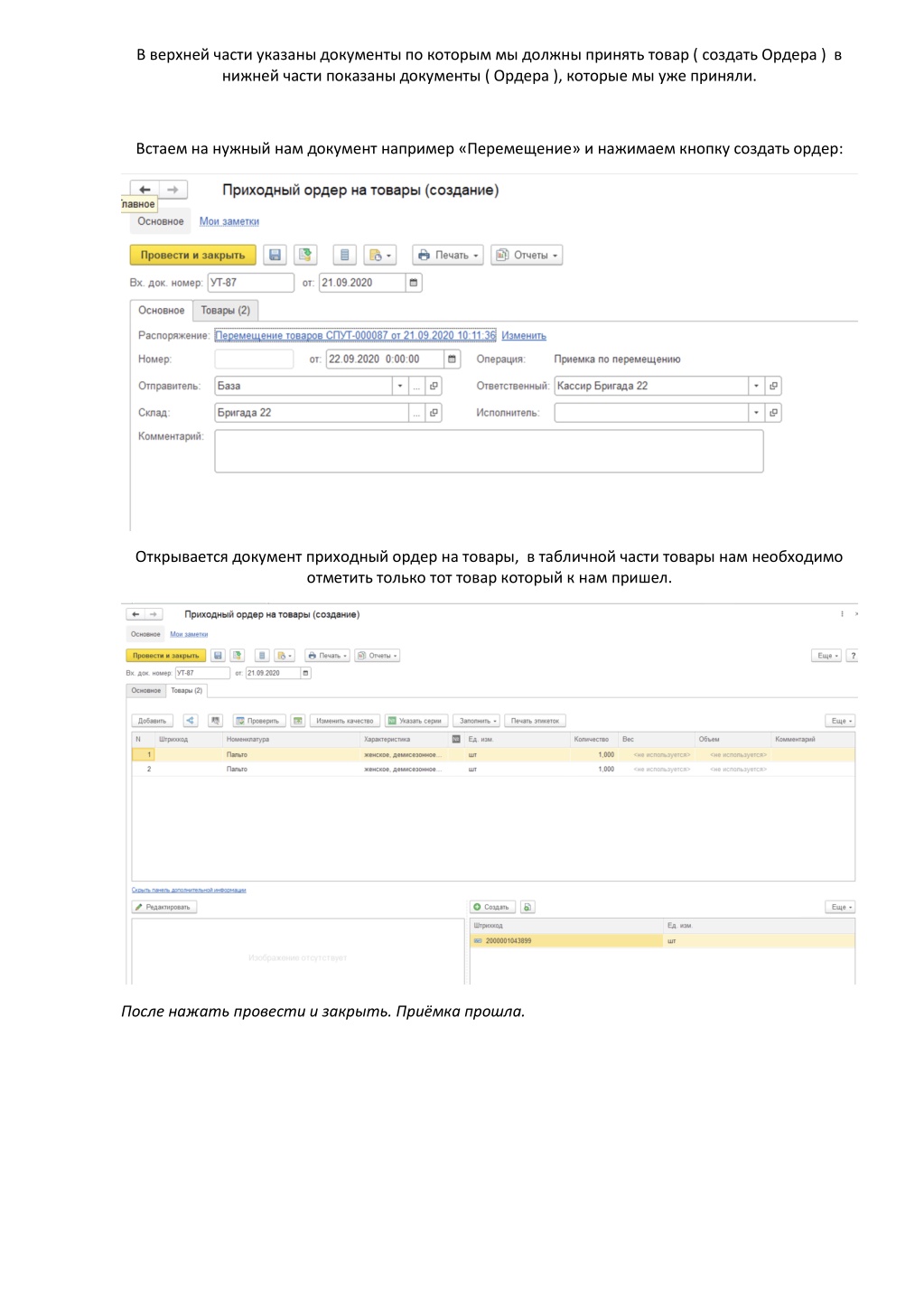Open the larger Отчеты dropdown button above the Распоряжение field
924x1307 pixels.
click(x=527, y=256)
